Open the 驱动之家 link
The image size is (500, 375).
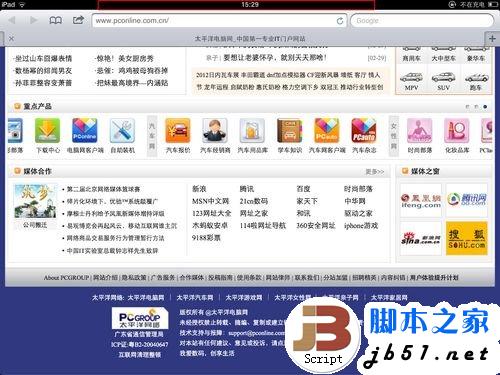[x=358, y=214]
